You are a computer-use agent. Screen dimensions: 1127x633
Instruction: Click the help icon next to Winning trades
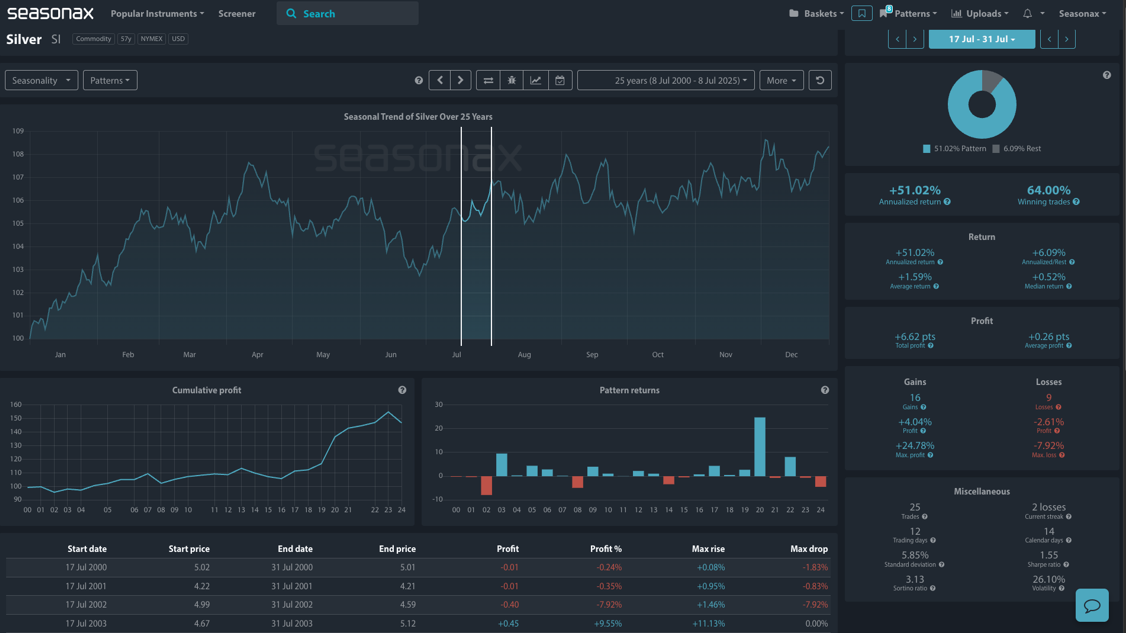(1076, 202)
